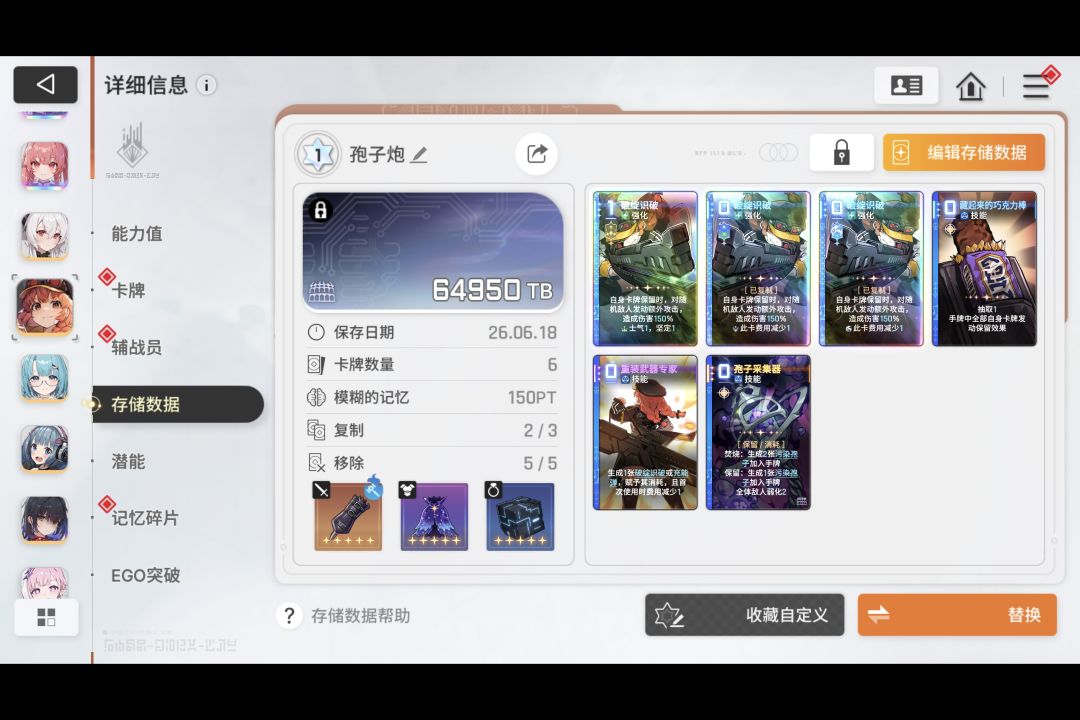Select 存储数据 menu item

tap(178, 404)
